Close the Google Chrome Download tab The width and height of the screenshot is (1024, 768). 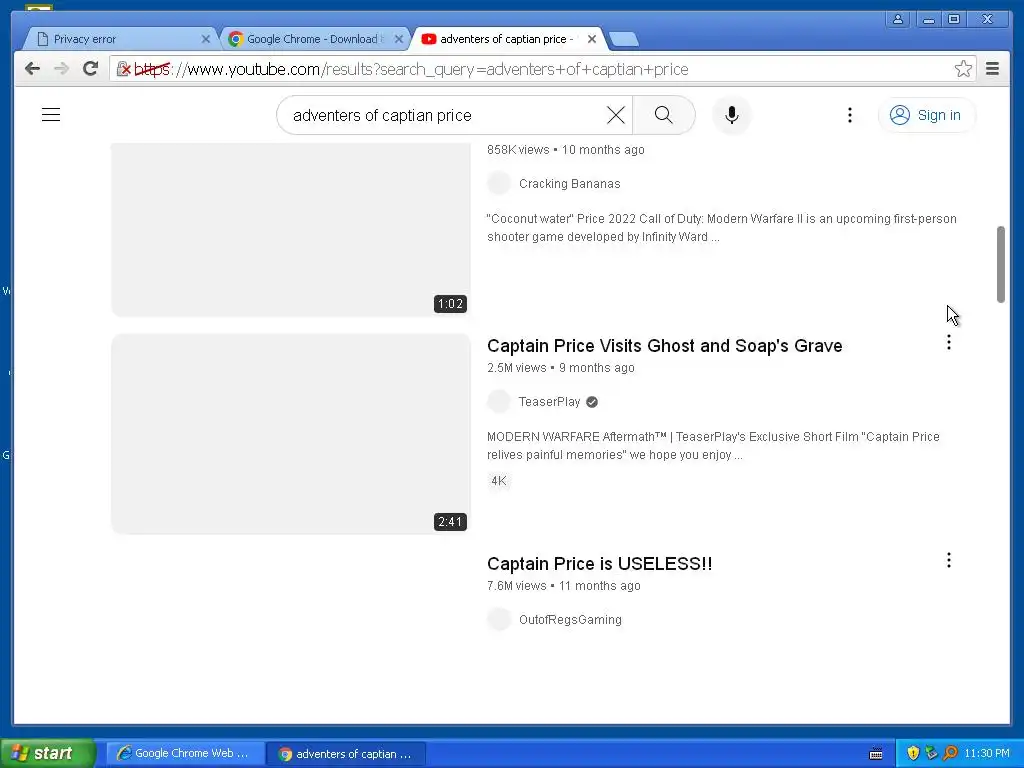(x=399, y=39)
